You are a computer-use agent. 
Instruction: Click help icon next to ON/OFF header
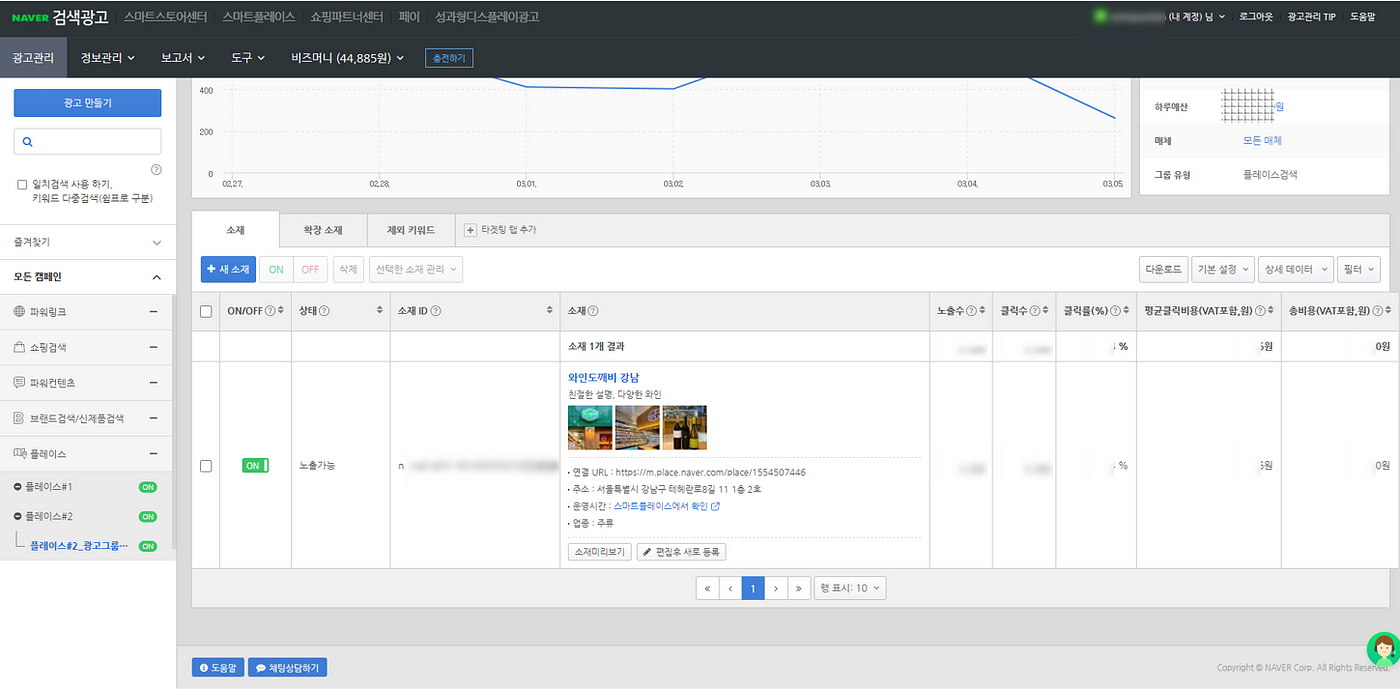270,311
